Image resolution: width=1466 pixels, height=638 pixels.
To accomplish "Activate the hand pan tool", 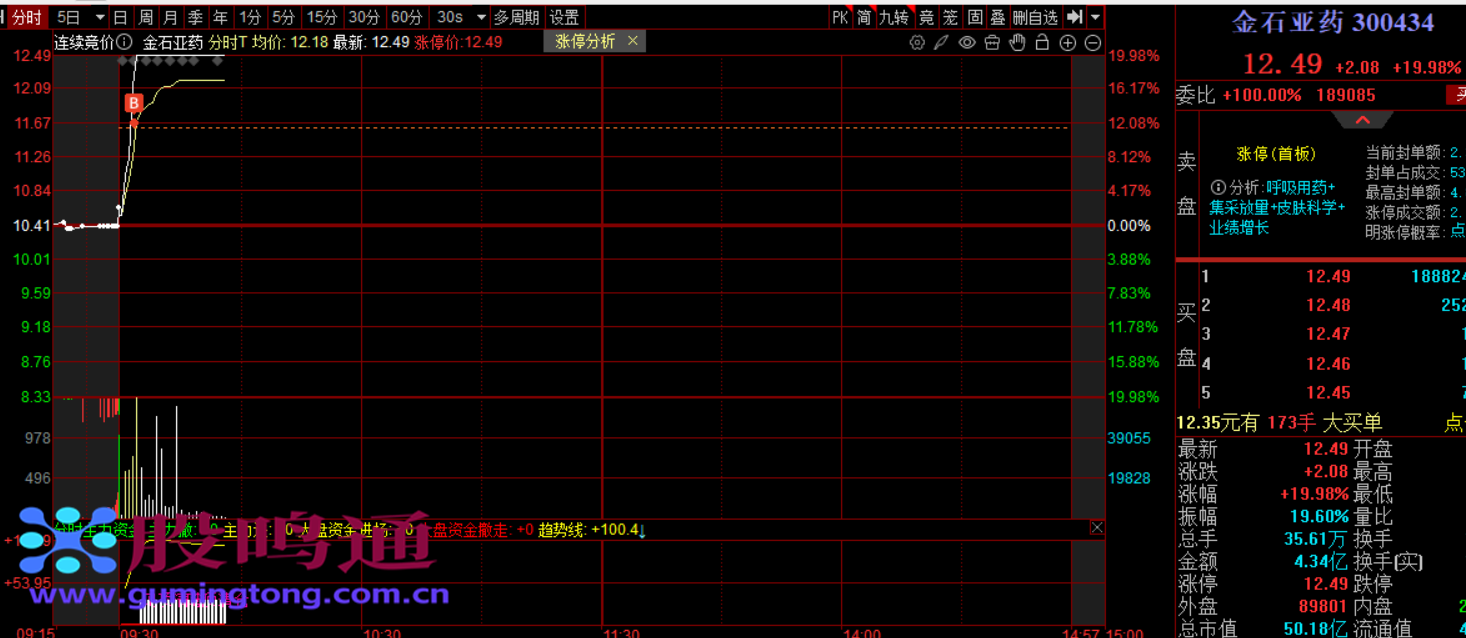I will (1018, 42).
